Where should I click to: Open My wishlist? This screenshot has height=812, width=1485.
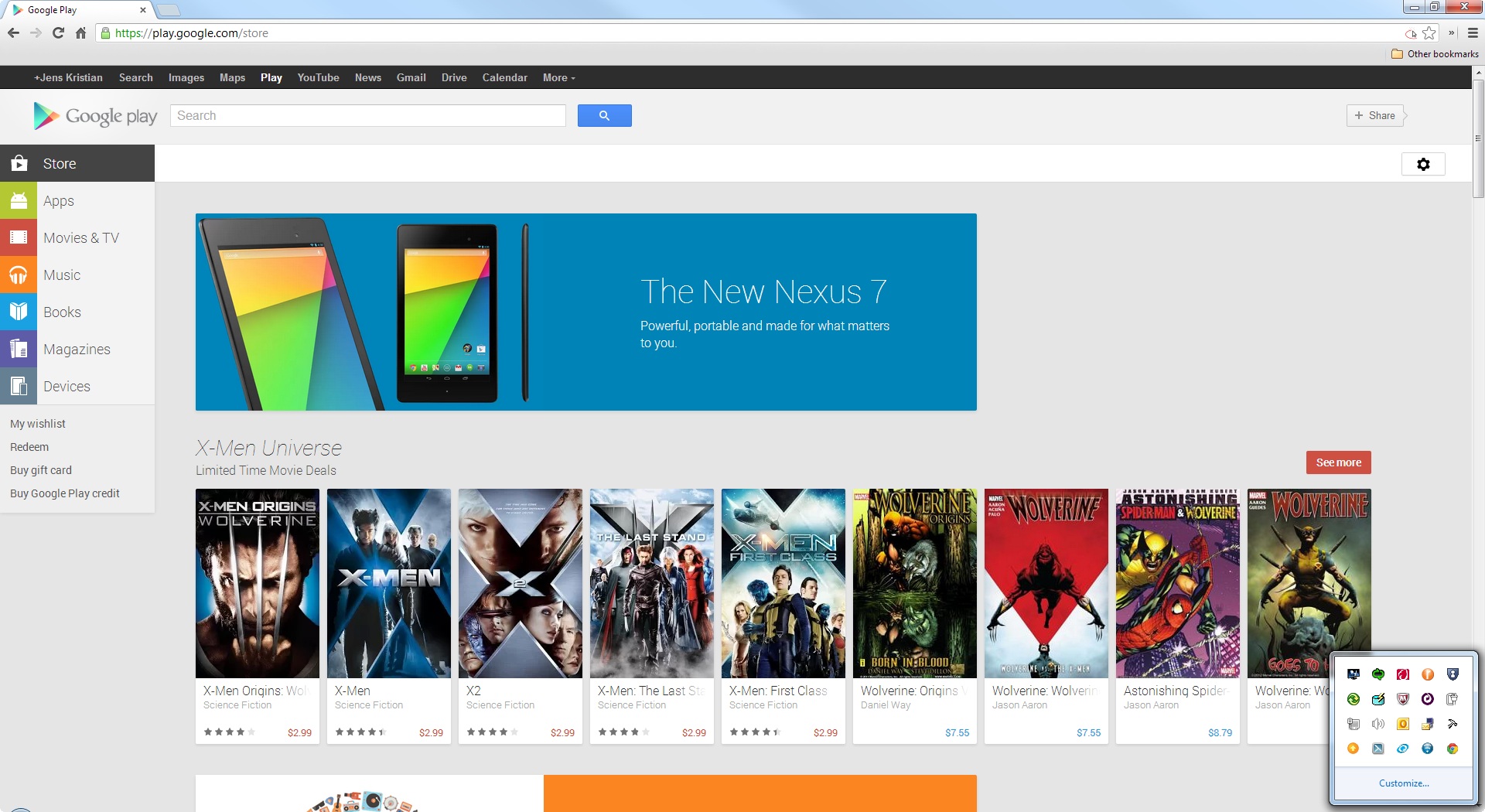[38, 424]
